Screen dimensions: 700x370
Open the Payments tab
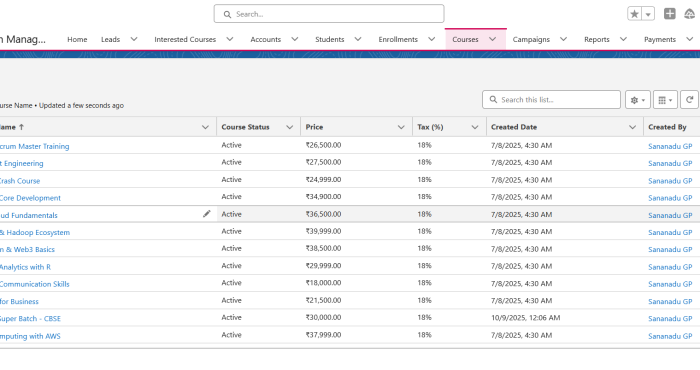tap(660, 39)
